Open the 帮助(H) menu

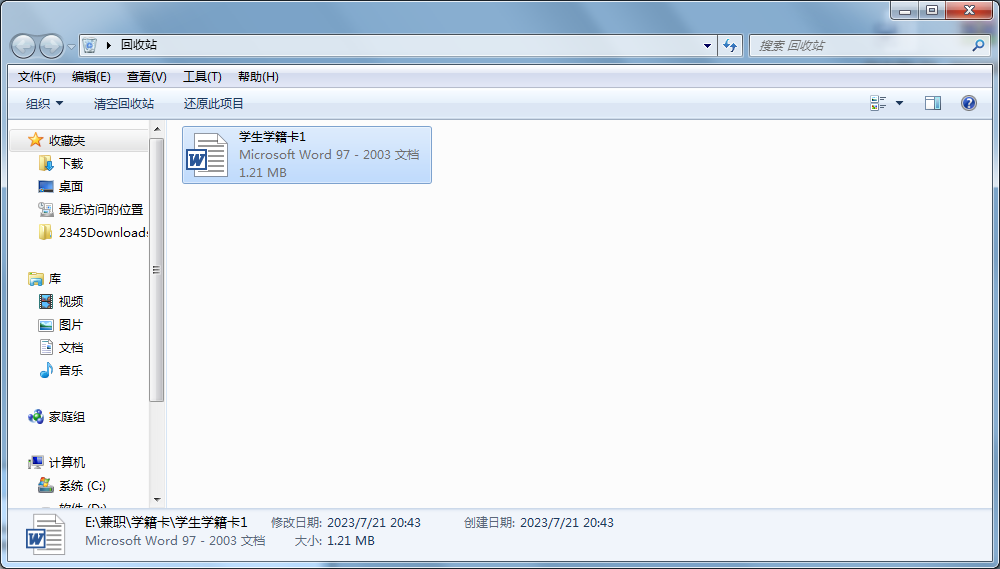click(258, 77)
